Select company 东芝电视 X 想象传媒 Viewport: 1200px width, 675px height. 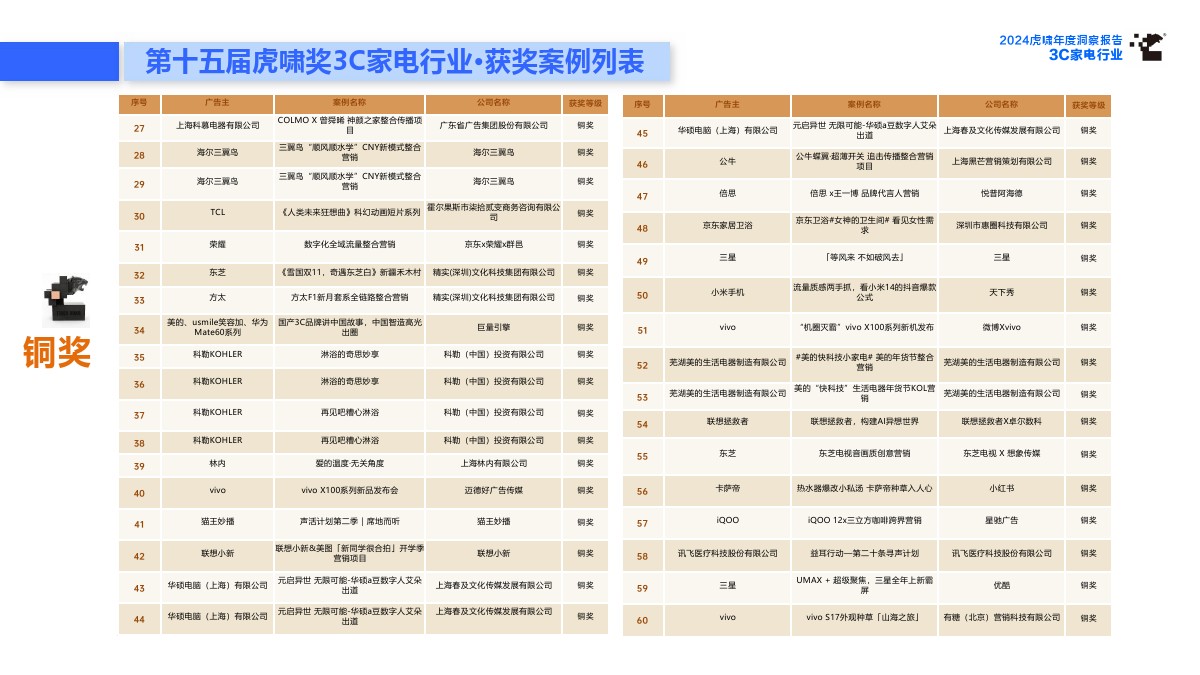1002,453
